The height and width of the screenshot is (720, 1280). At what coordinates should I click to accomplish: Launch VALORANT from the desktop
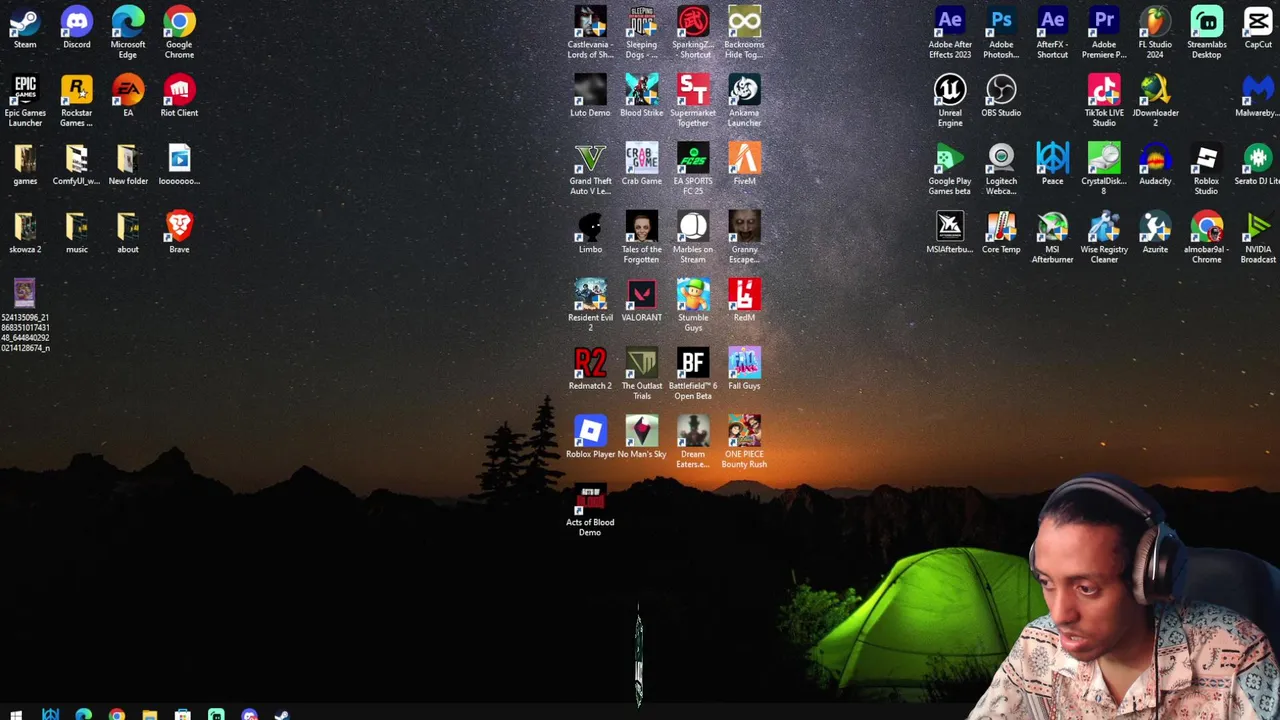pos(641,295)
